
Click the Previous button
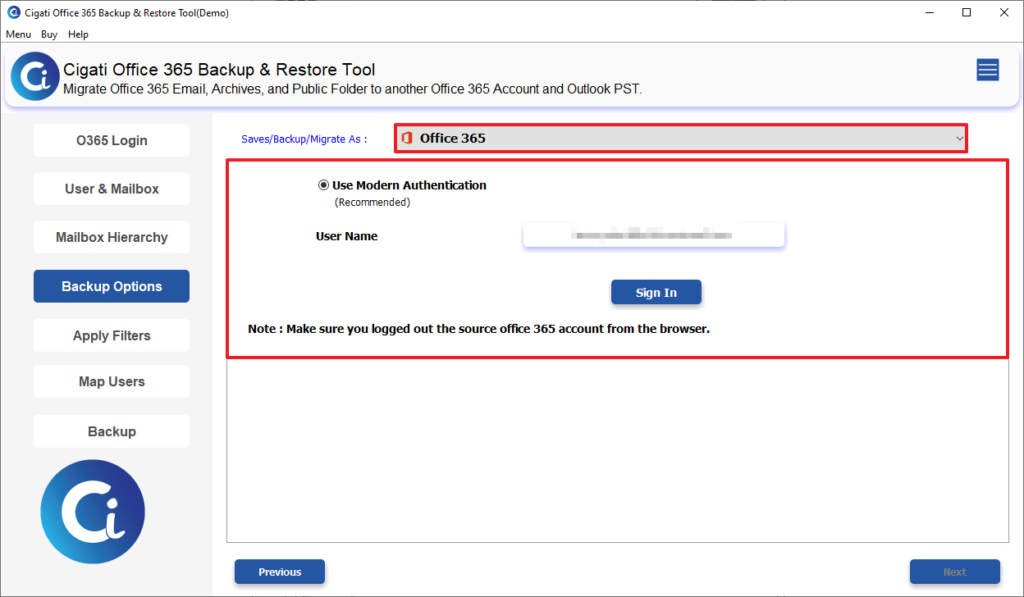(x=280, y=572)
